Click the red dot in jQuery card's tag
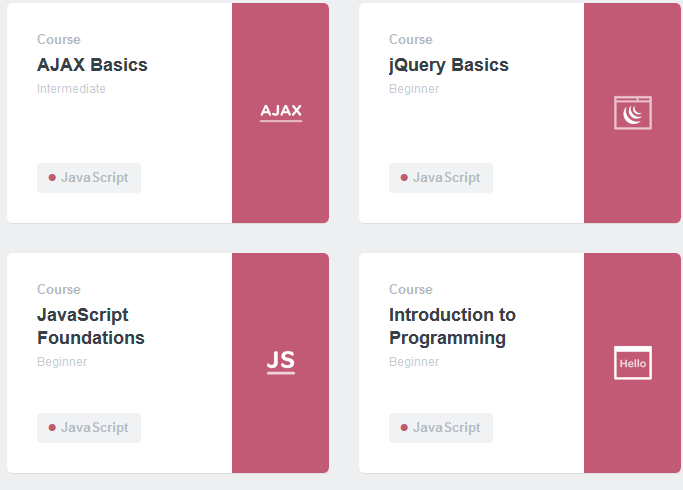The image size is (683, 490). [404, 178]
